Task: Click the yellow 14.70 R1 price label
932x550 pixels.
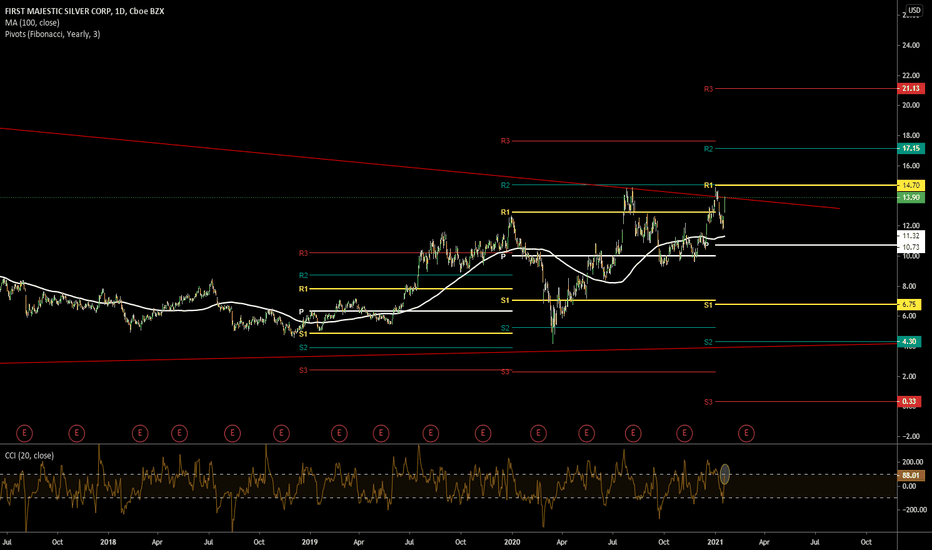Action: point(911,186)
